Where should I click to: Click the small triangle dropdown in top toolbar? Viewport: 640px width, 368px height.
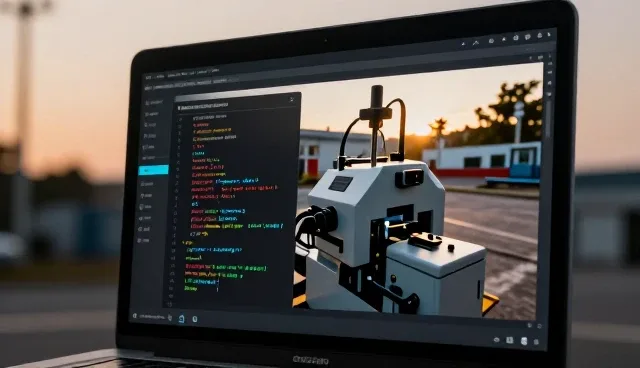coord(464,44)
